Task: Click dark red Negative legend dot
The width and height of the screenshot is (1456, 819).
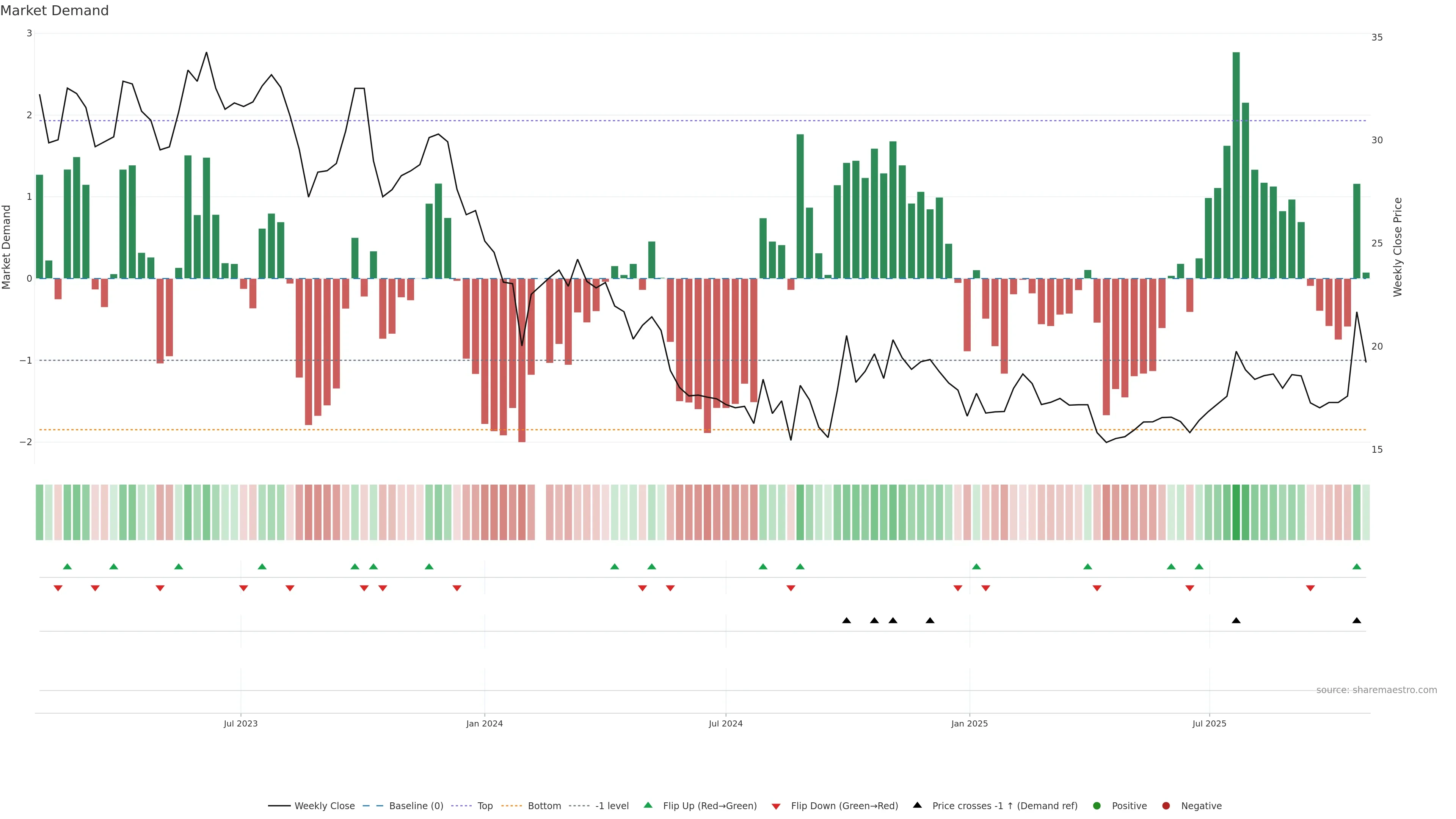Action: coord(1166,806)
